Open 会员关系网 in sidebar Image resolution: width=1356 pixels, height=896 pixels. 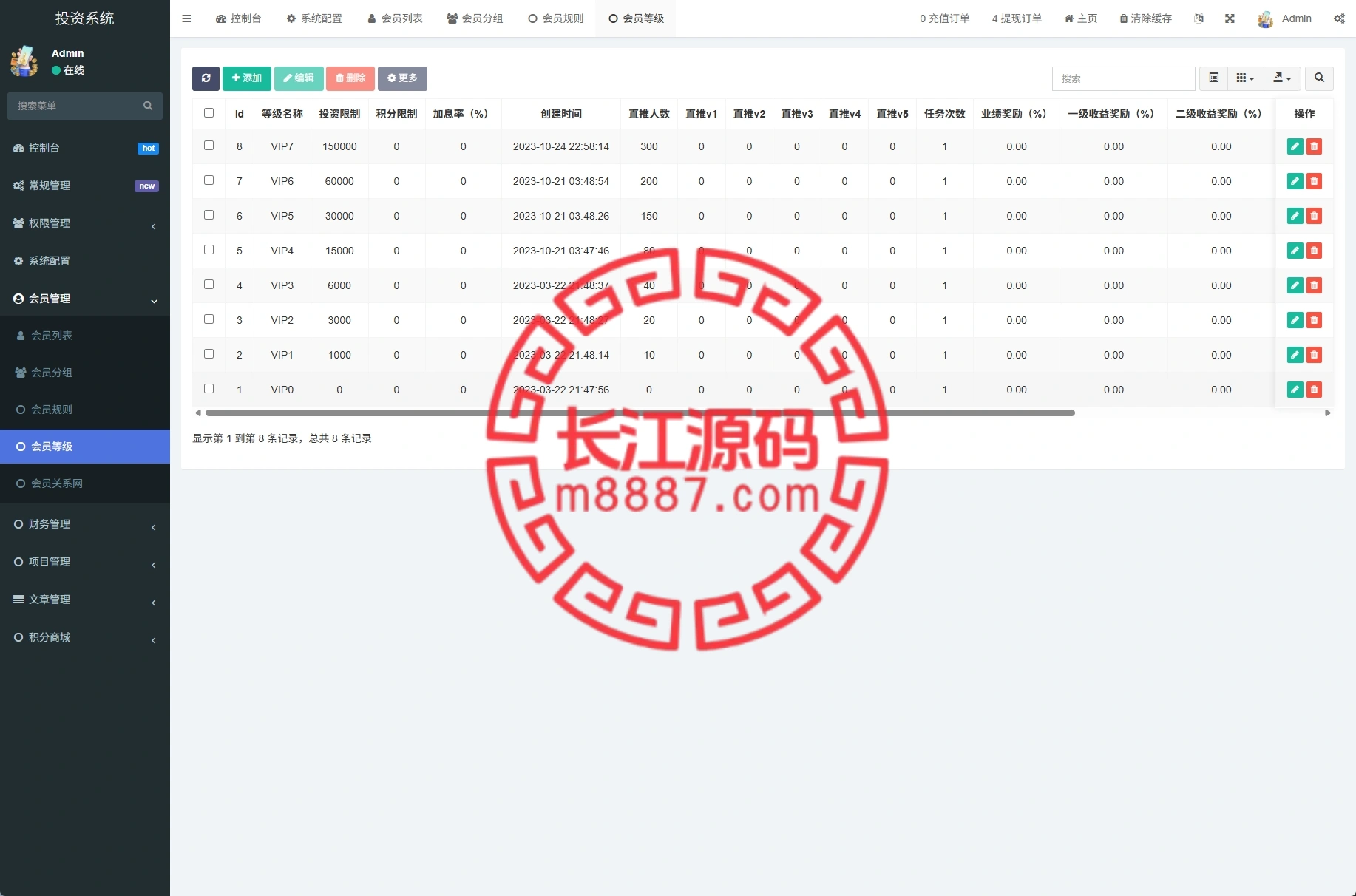[x=85, y=483]
